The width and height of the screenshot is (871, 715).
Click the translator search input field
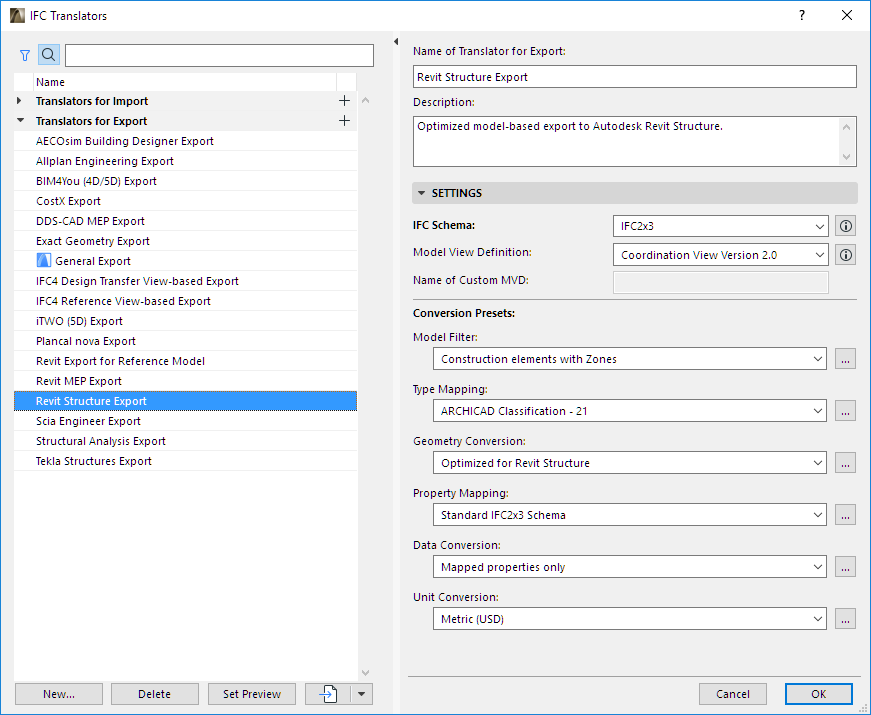(x=219, y=55)
